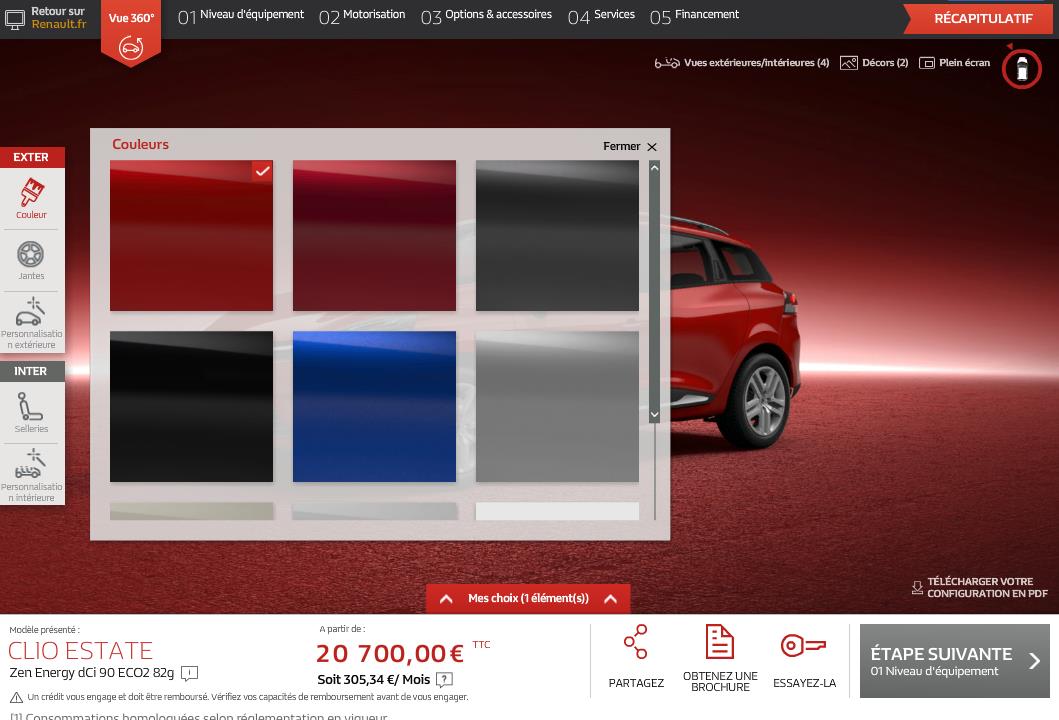This screenshot has width=1059, height=720.
Task: Open the info bubble next to Zen Energy dCi
Action: tap(190, 673)
